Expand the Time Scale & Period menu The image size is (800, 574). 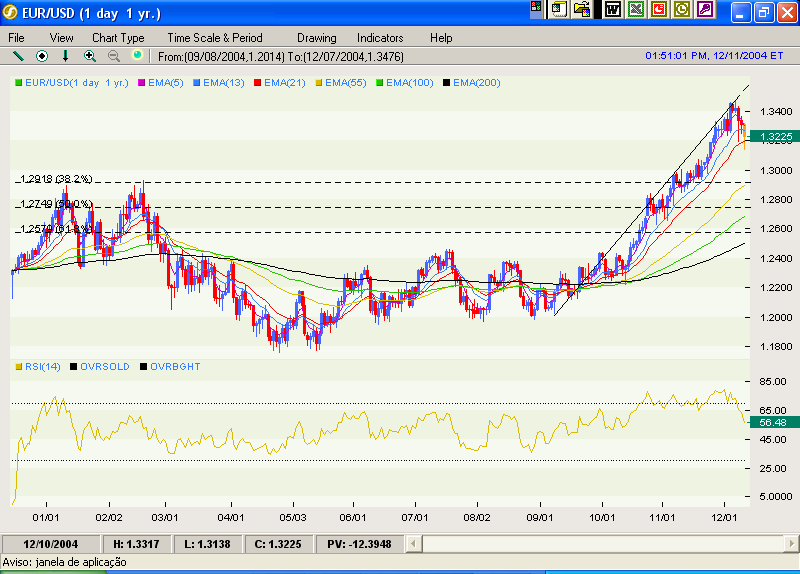(x=215, y=37)
